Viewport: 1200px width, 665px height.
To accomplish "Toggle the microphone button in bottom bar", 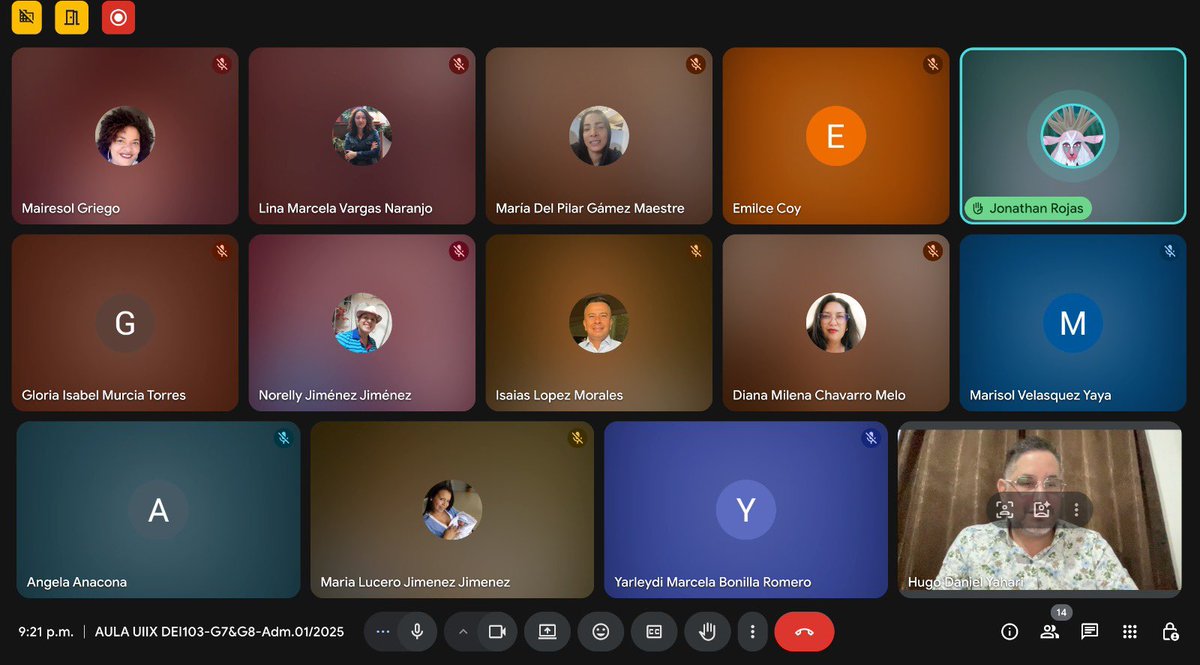I will coord(417,632).
